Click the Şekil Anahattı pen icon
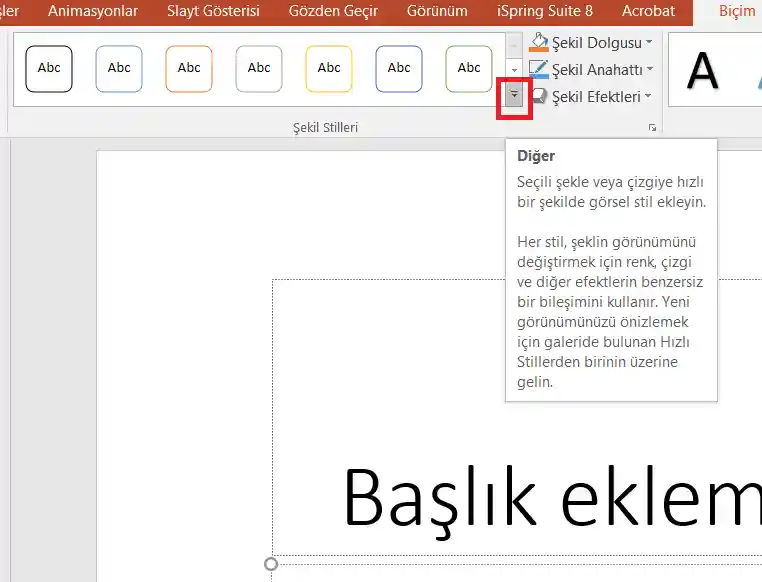The image size is (762, 582). [x=538, y=69]
